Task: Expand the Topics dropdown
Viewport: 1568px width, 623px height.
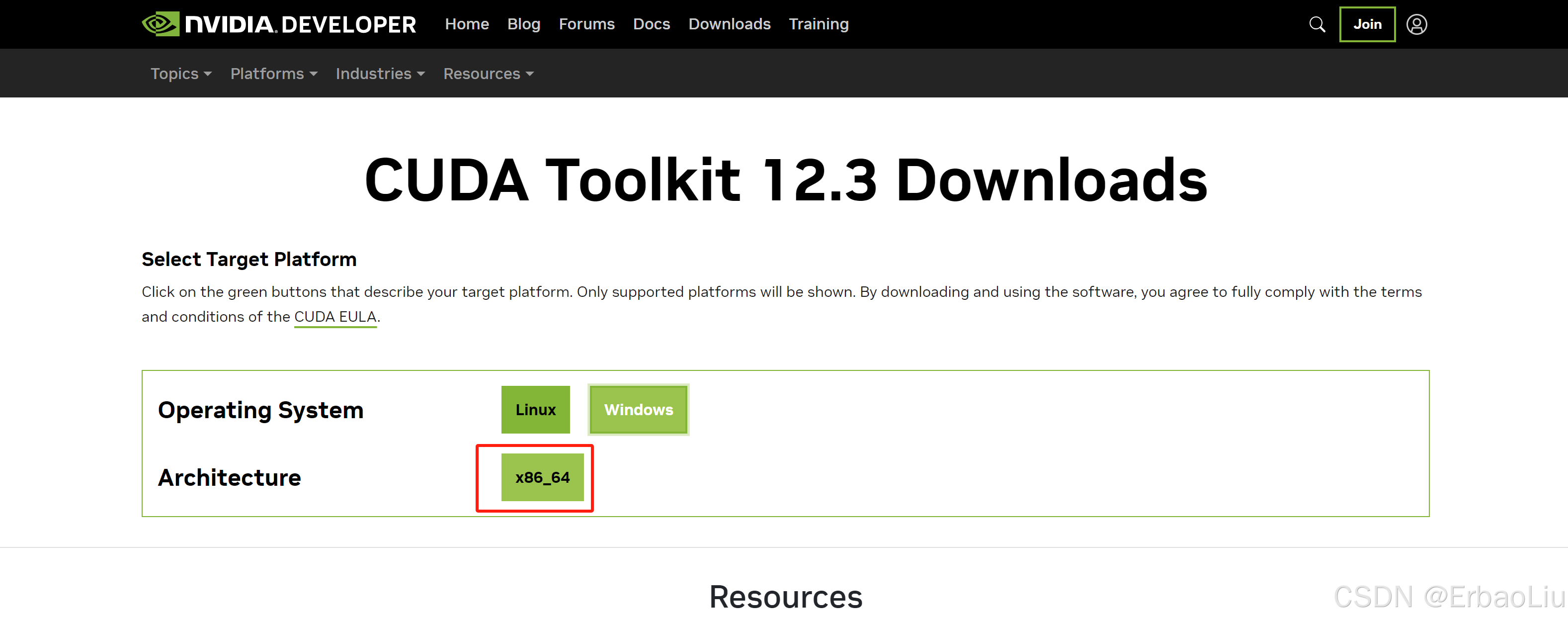Action: click(x=181, y=74)
